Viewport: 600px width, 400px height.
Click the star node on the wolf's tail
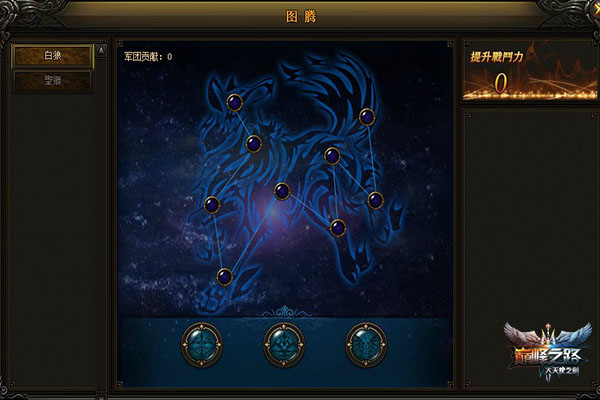367,117
